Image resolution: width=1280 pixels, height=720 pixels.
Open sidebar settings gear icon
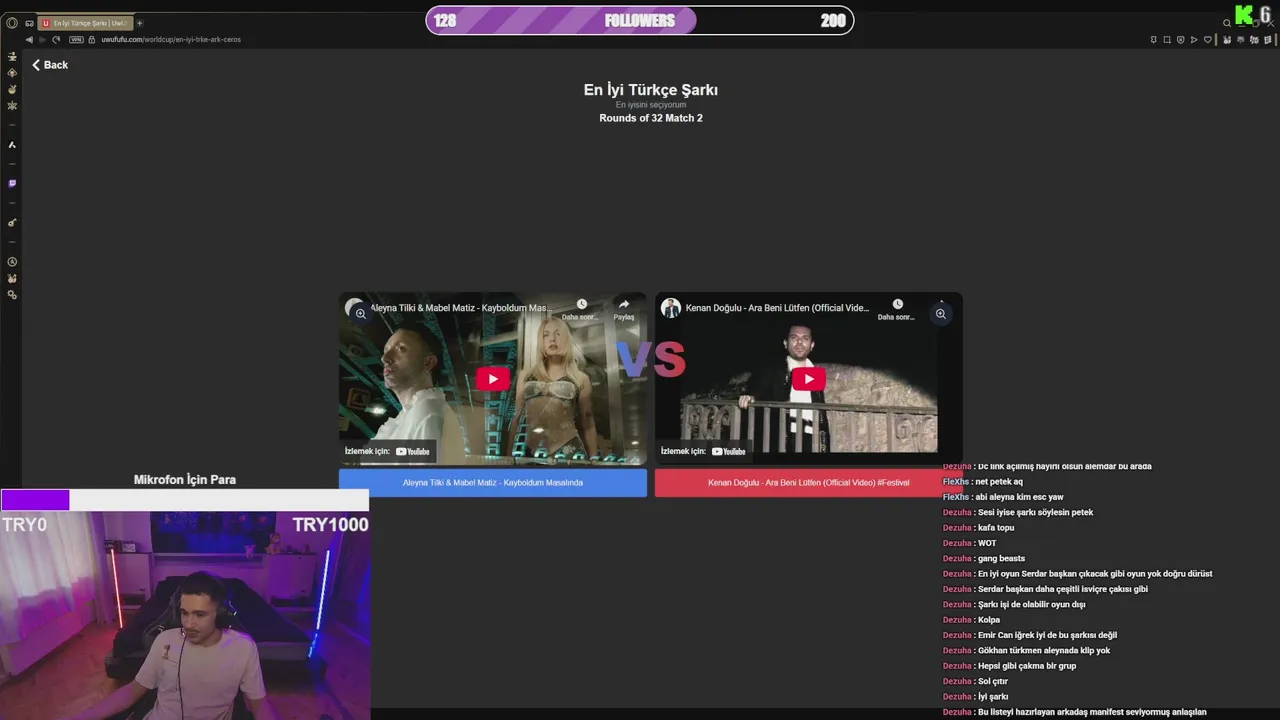(12, 295)
